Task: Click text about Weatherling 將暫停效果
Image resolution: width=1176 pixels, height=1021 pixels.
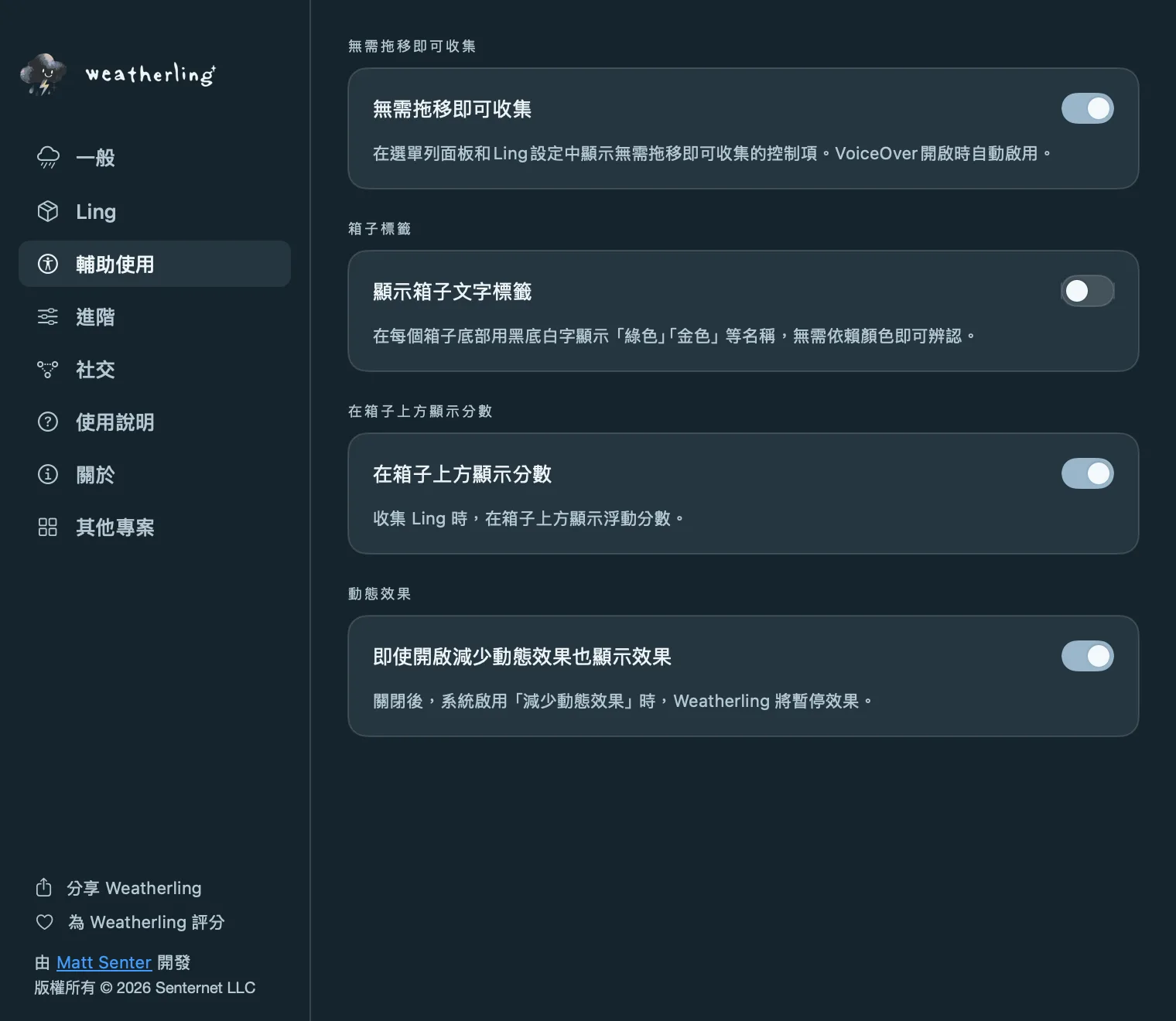Action: pyautogui.click(x=623, y=701)
